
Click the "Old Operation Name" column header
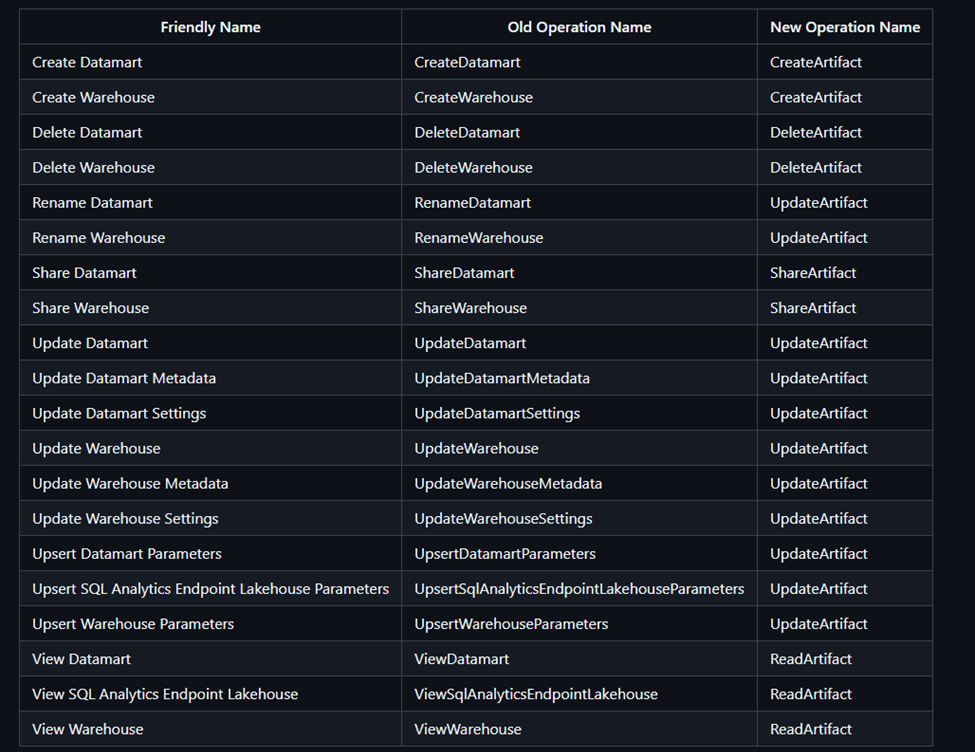pos(579,27)
